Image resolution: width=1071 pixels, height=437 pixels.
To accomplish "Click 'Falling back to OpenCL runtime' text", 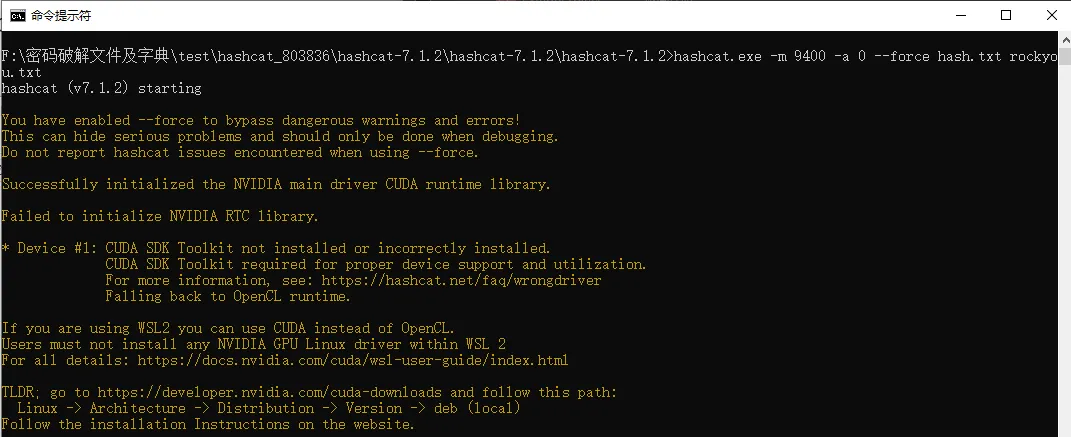I will (x=227, y=296).
